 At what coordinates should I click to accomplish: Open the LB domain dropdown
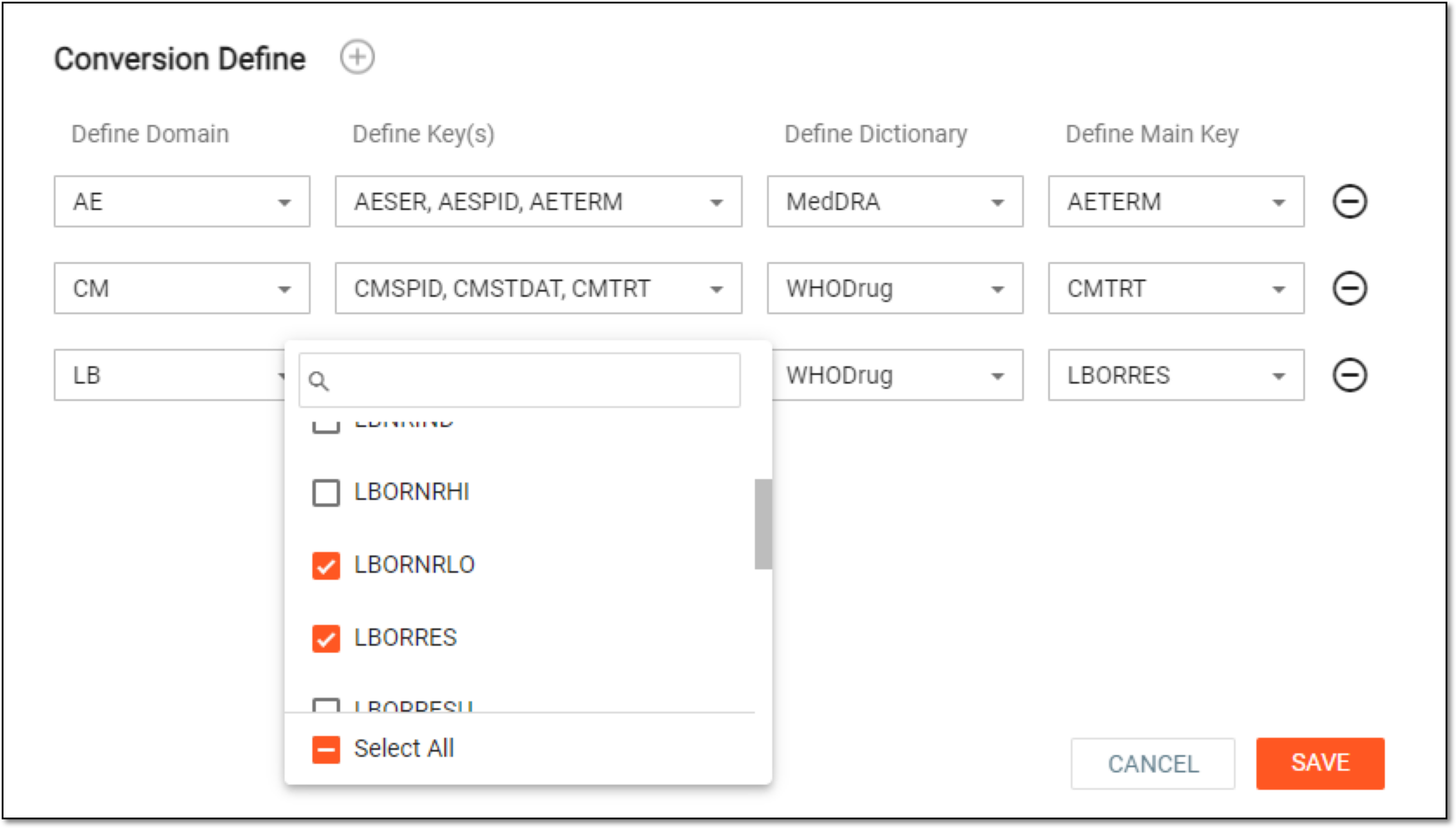[170, 375]
